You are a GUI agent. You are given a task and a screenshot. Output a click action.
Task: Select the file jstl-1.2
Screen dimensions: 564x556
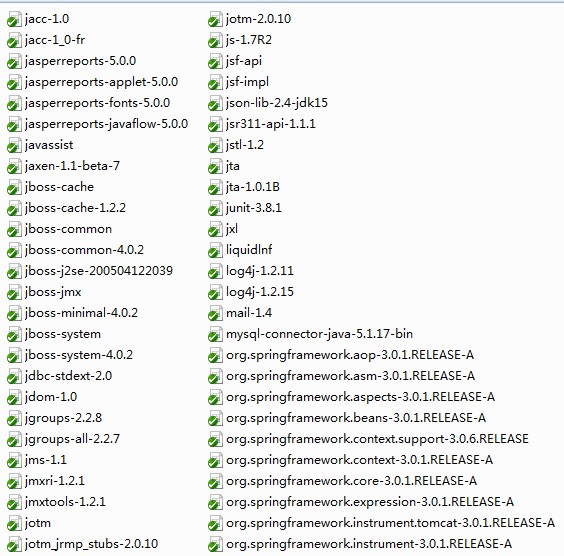click(x=245, y=145)
